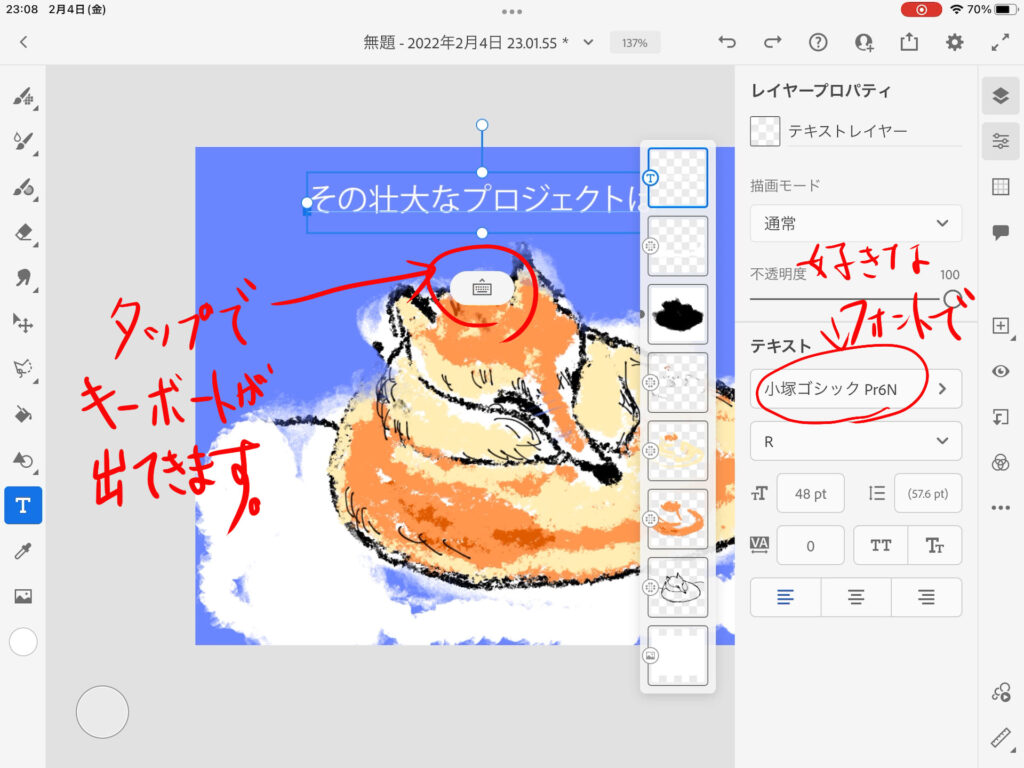This screenshot has width=1024, height=768.
Task: Toggle layer visibility eye icon
Action: [x=1000, y=371]
